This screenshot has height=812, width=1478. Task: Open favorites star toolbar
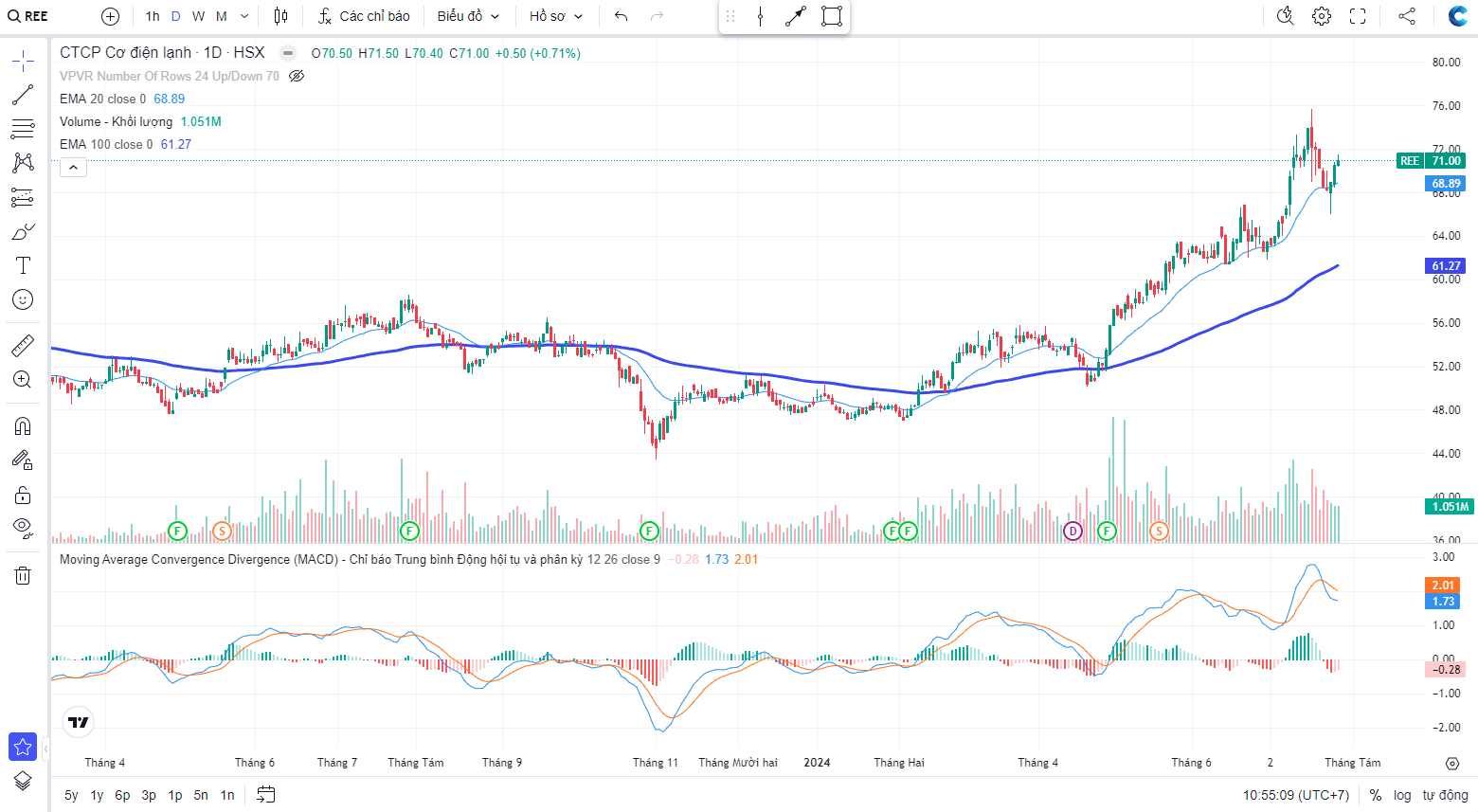[x=23, y=747]
